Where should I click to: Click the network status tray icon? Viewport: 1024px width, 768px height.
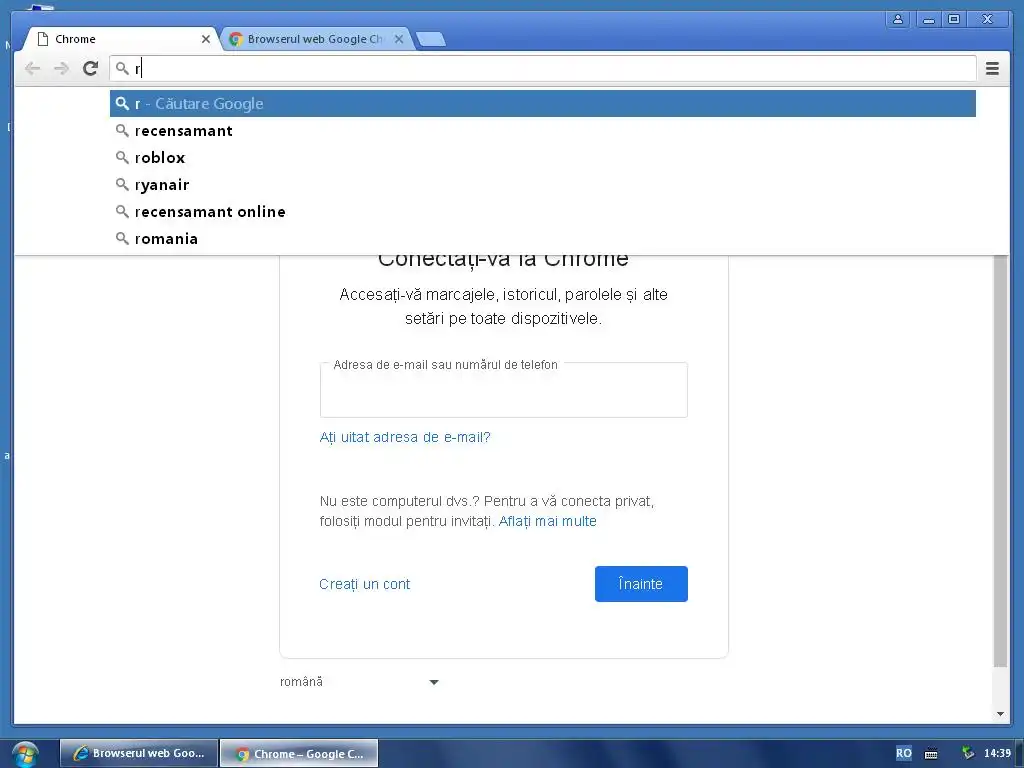click(x=968, y=753)
